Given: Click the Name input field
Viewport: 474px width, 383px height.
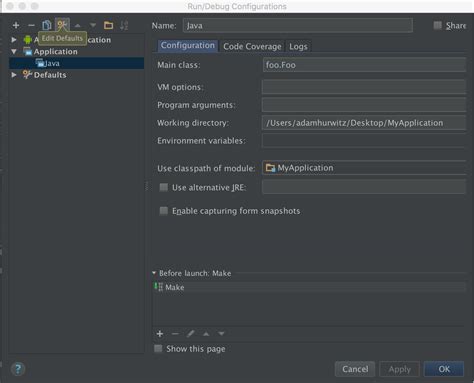Looking at the screenshot, I should click(x=298, y=25).
